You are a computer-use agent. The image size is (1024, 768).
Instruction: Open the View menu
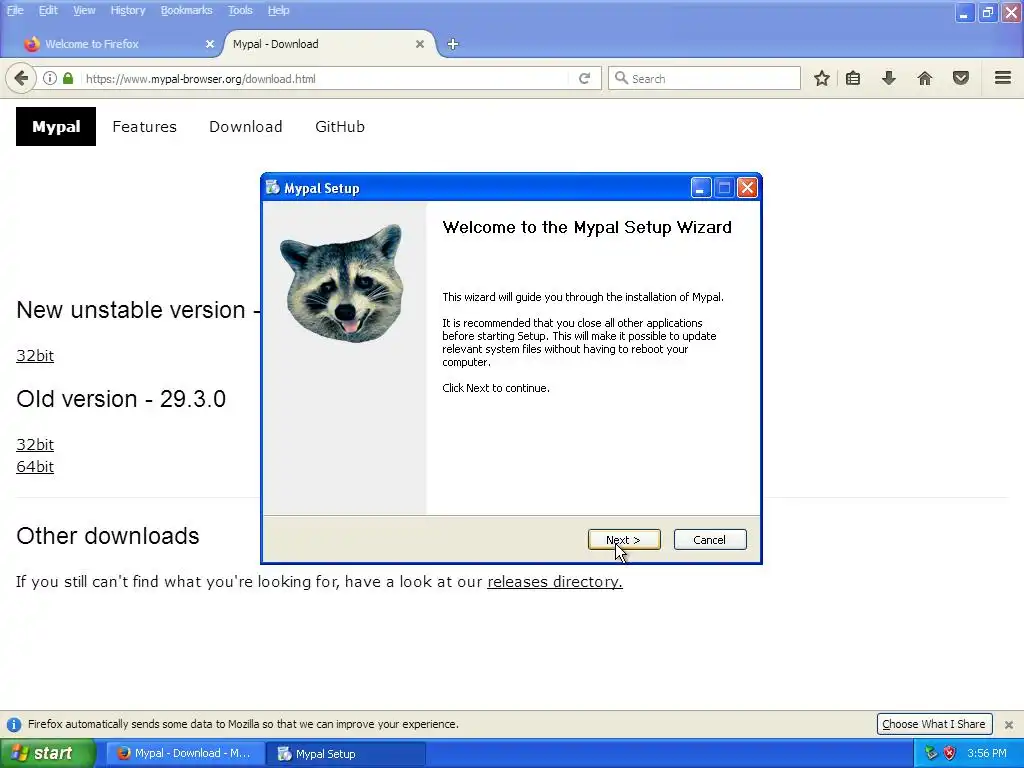pyautogui.click(x=84, y=10)
